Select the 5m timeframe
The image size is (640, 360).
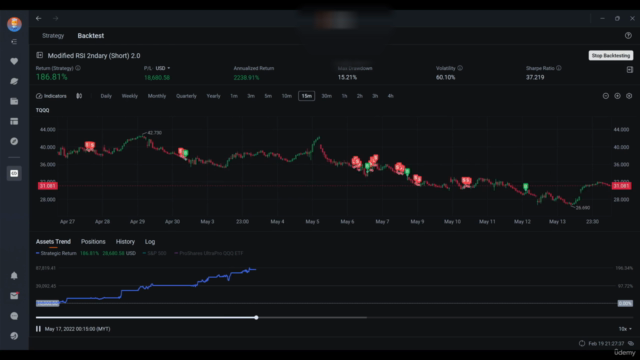(x=268, y=96)
